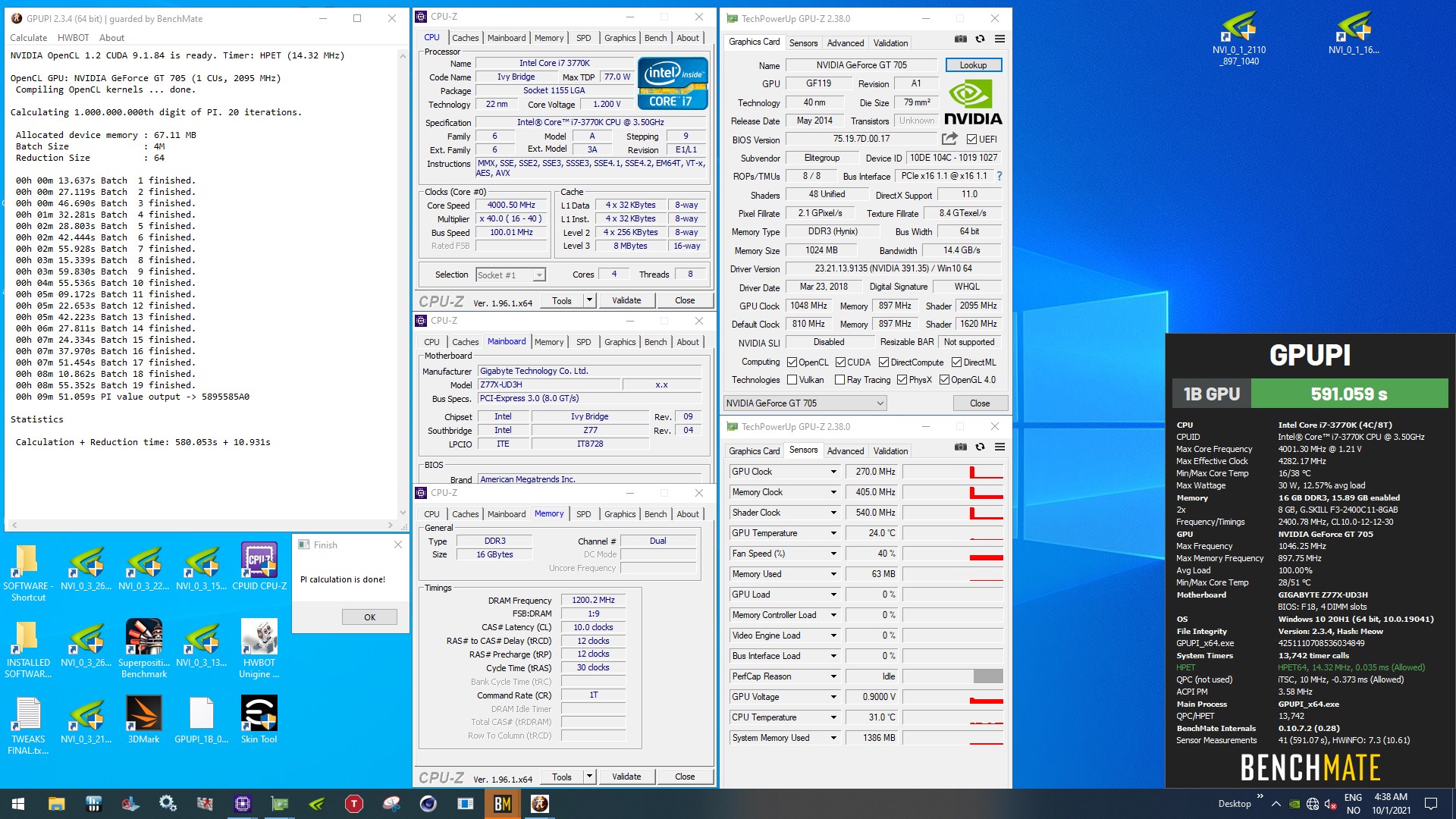Click the Tools button in bottom CPU-Z window
This screenshot has height=819, width=1456.
pyautogui.click(x=562, y=777)
